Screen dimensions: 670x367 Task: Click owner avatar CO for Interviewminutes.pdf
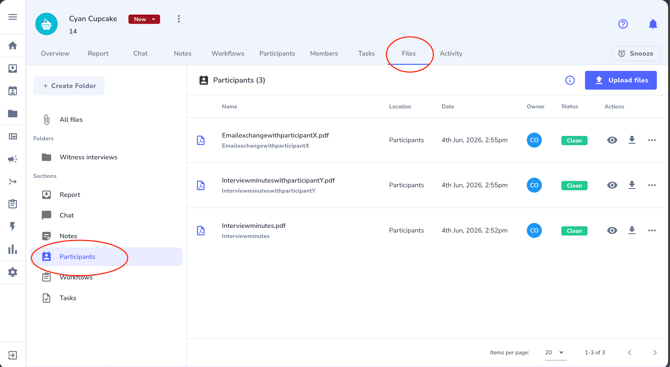(x=534, y=230)
